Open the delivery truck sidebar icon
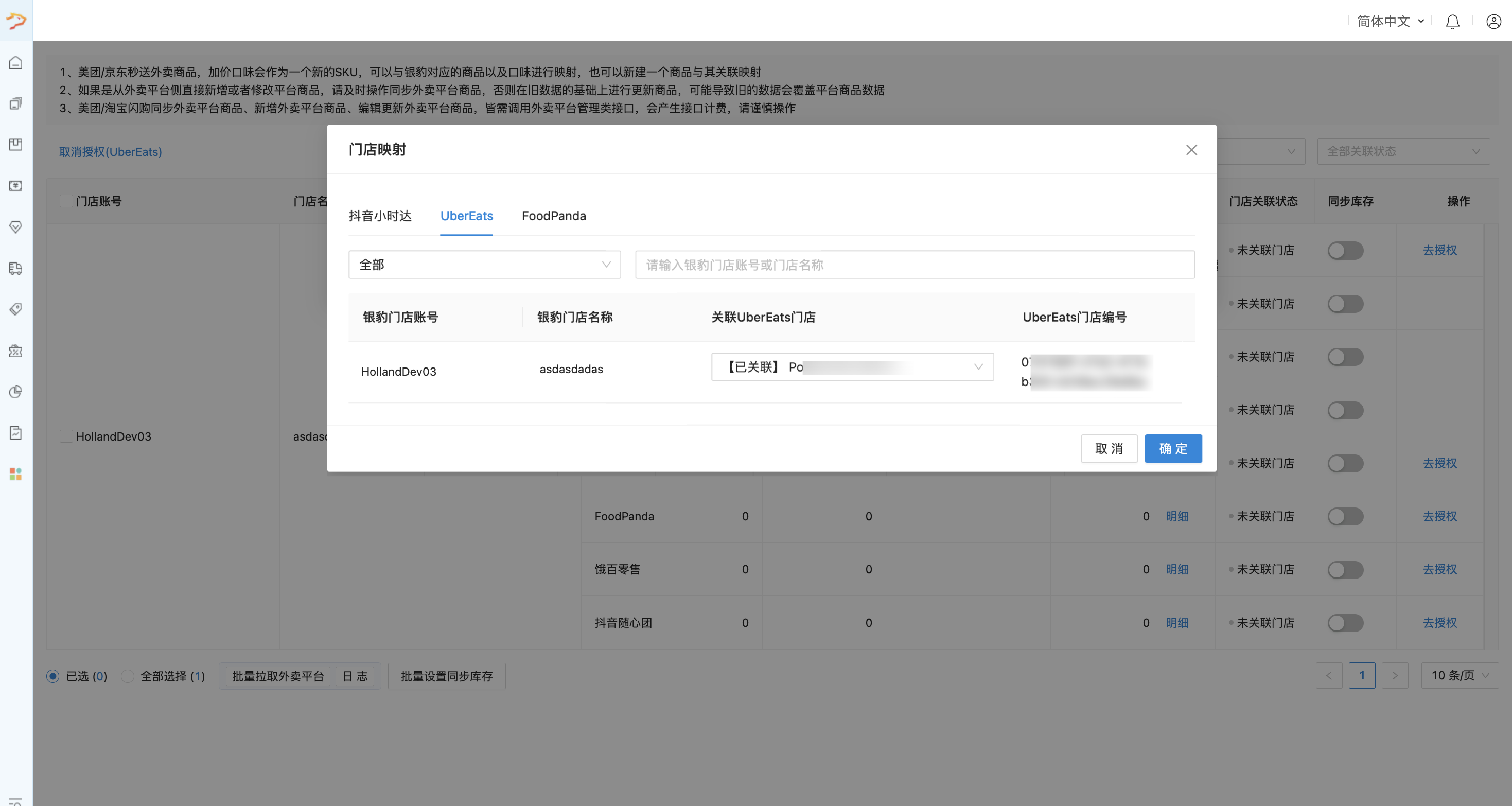1512x806 pixels. 16,268
